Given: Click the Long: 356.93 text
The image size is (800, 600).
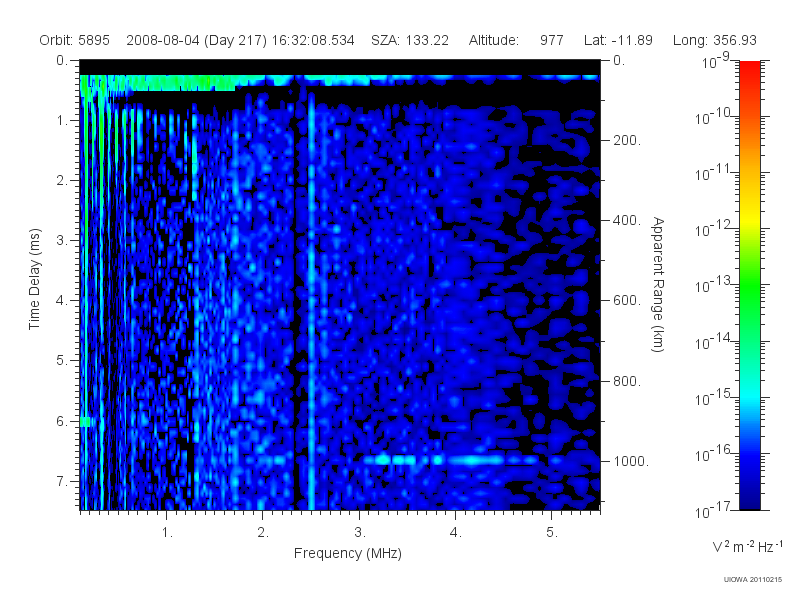Looking at the screenshot, I should pyautogui.click(x=714, y=40).
